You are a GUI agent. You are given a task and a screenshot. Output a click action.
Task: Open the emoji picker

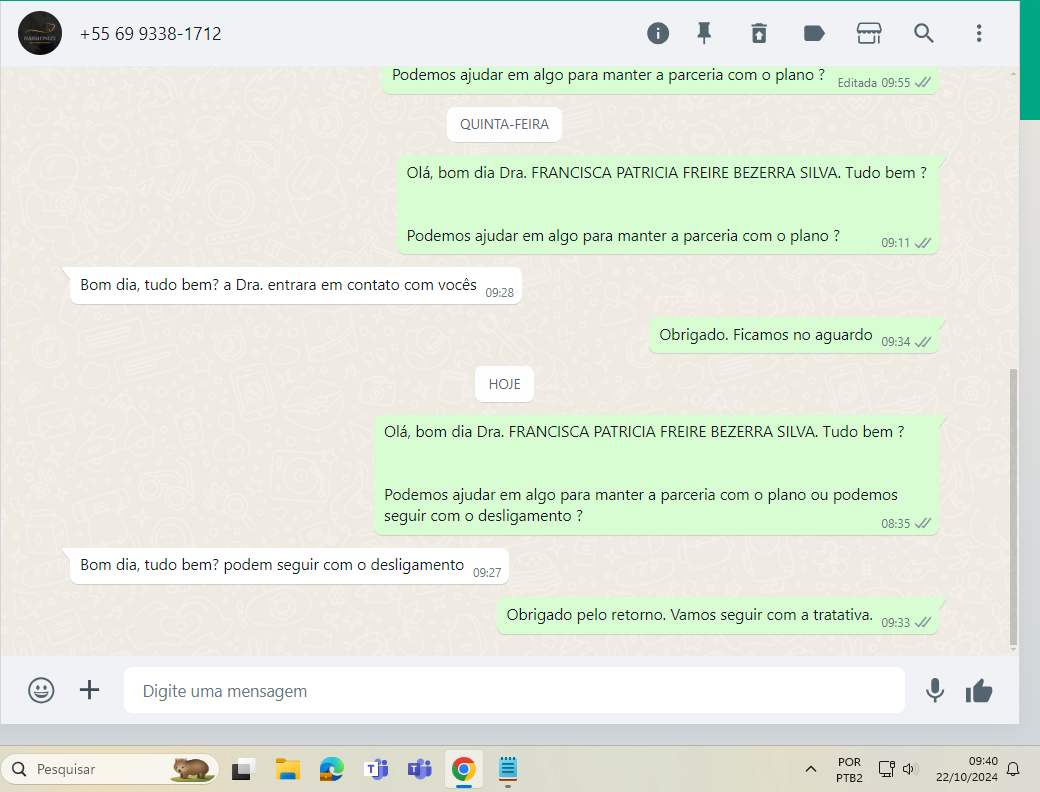[41, 690]
